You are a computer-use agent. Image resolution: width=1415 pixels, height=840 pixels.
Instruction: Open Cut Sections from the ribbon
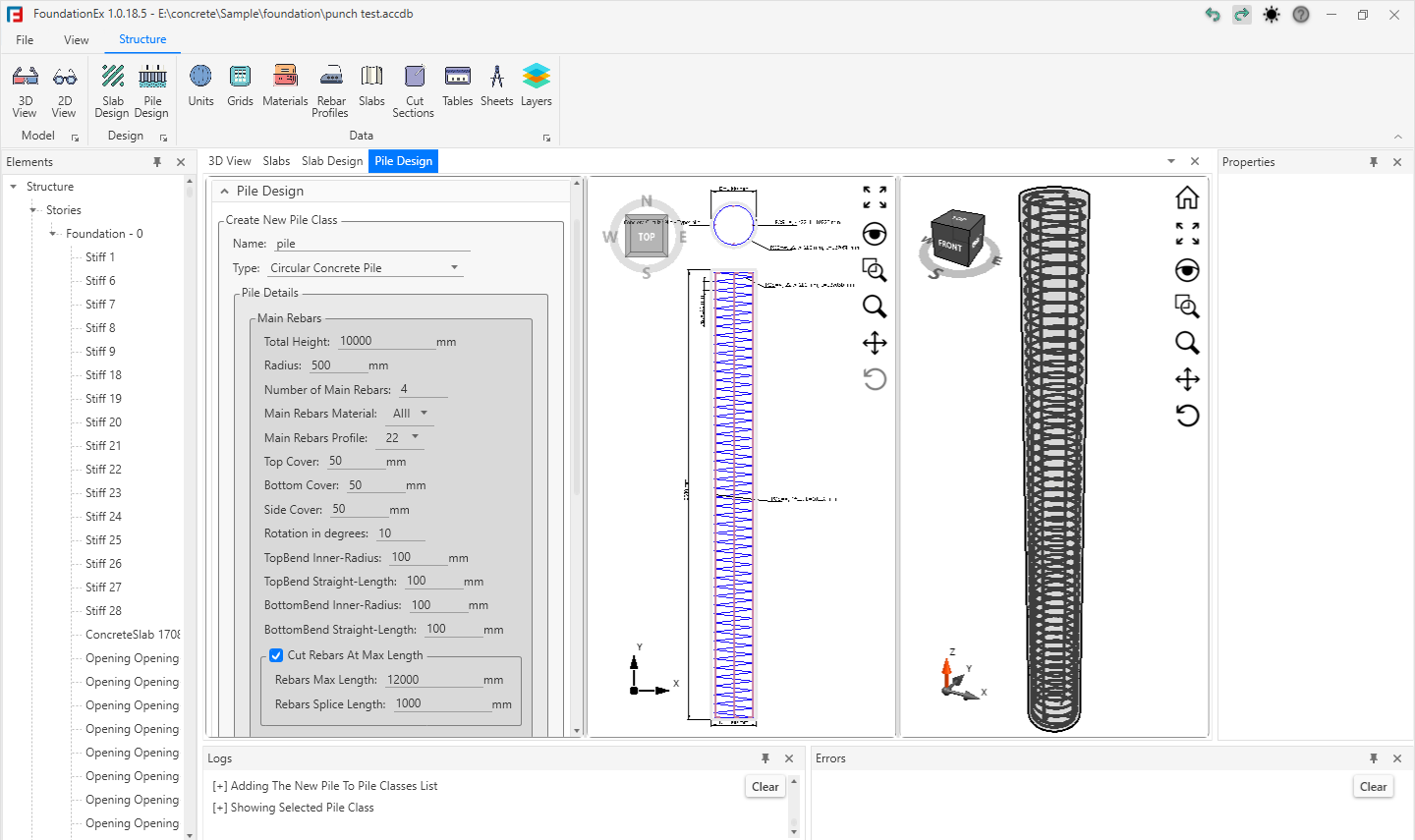point(414,90)
